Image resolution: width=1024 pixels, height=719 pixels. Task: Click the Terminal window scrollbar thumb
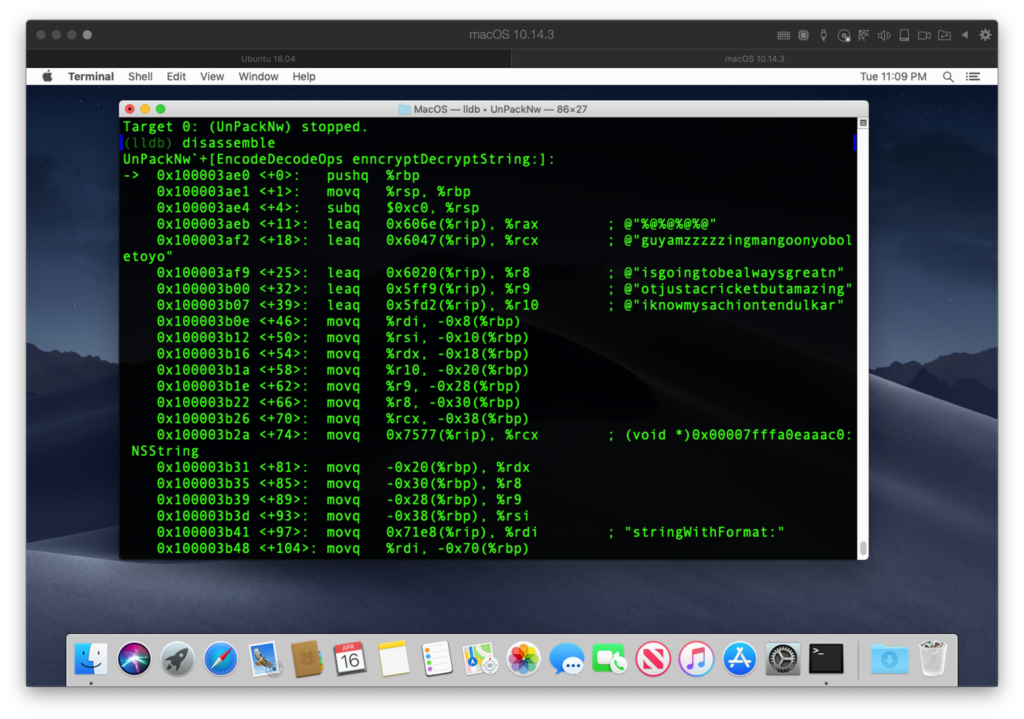coord(862,548)
